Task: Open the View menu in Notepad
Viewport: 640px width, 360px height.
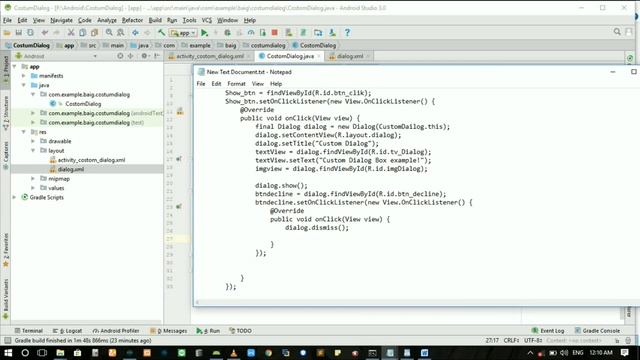Action: coord(258,84)
